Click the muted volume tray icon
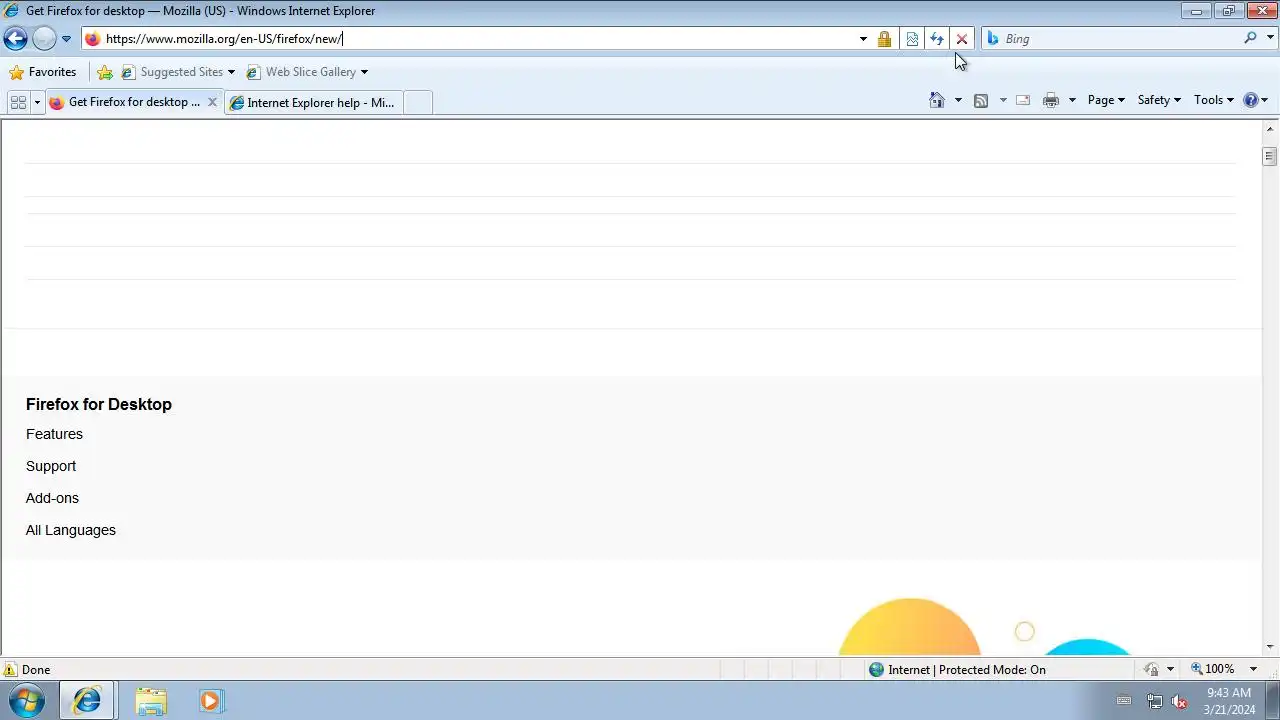Image resolution: width=1280 pixels, height=720 pixels. [x=1179, y=701]
